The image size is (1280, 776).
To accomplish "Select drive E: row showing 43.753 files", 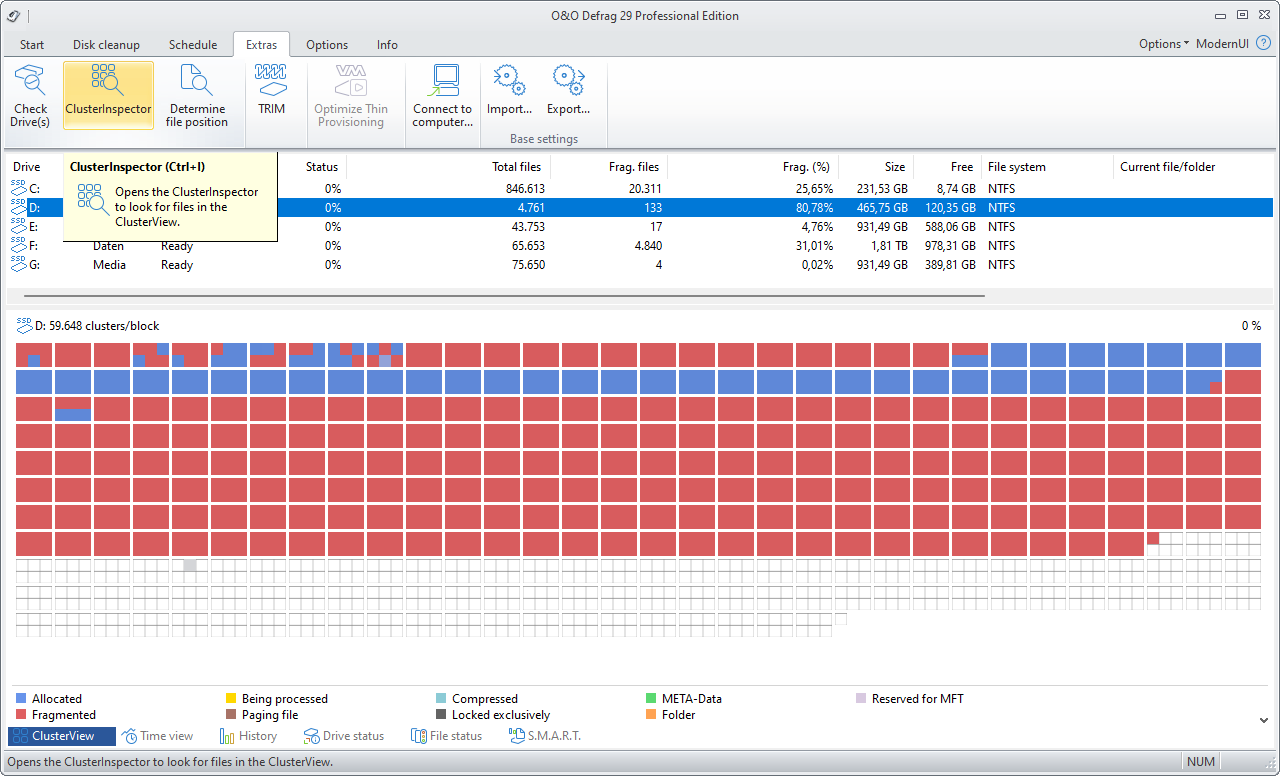I will coord(640,226).
